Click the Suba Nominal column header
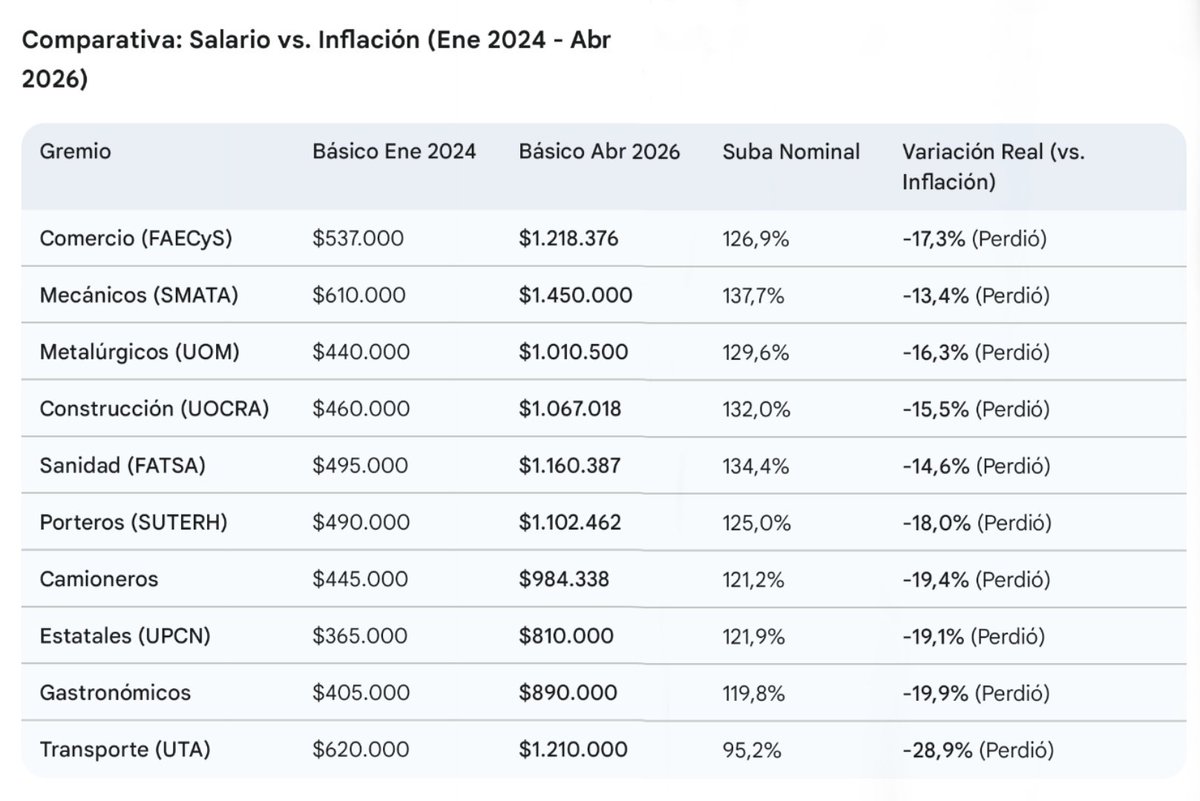Viewport: 1200px width, 801px height. (791, 152)
